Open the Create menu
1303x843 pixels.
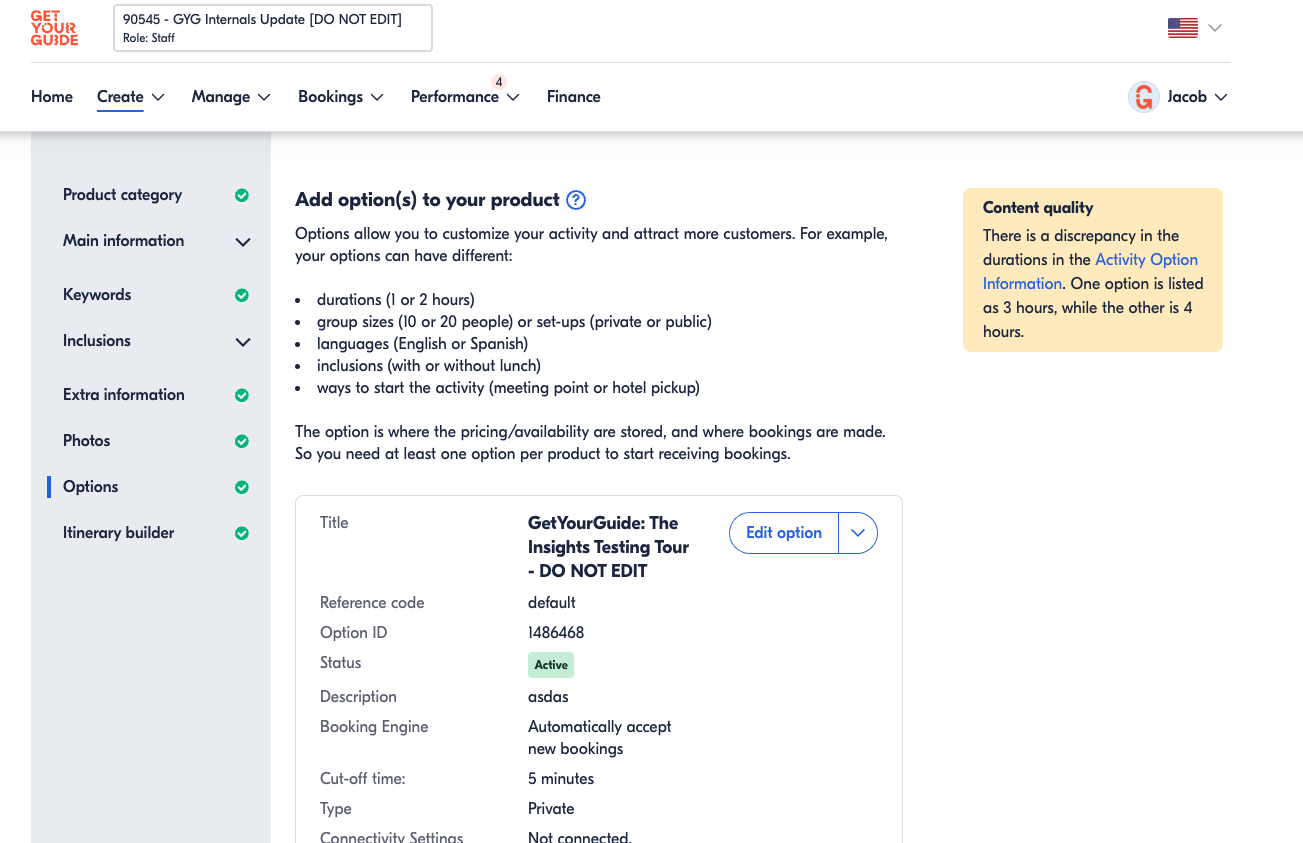(120, 97)
